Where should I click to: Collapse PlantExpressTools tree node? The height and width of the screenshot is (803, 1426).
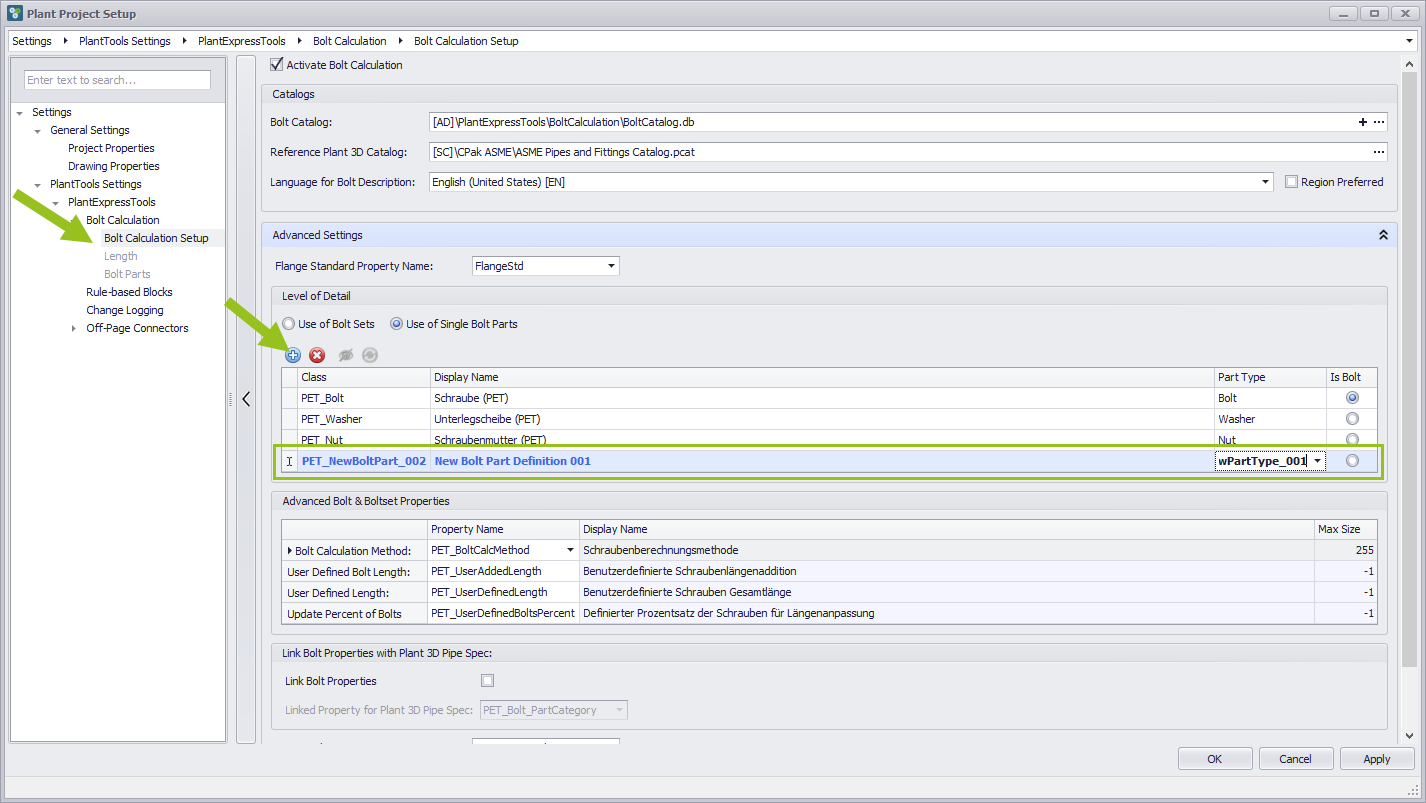[56, 203]
